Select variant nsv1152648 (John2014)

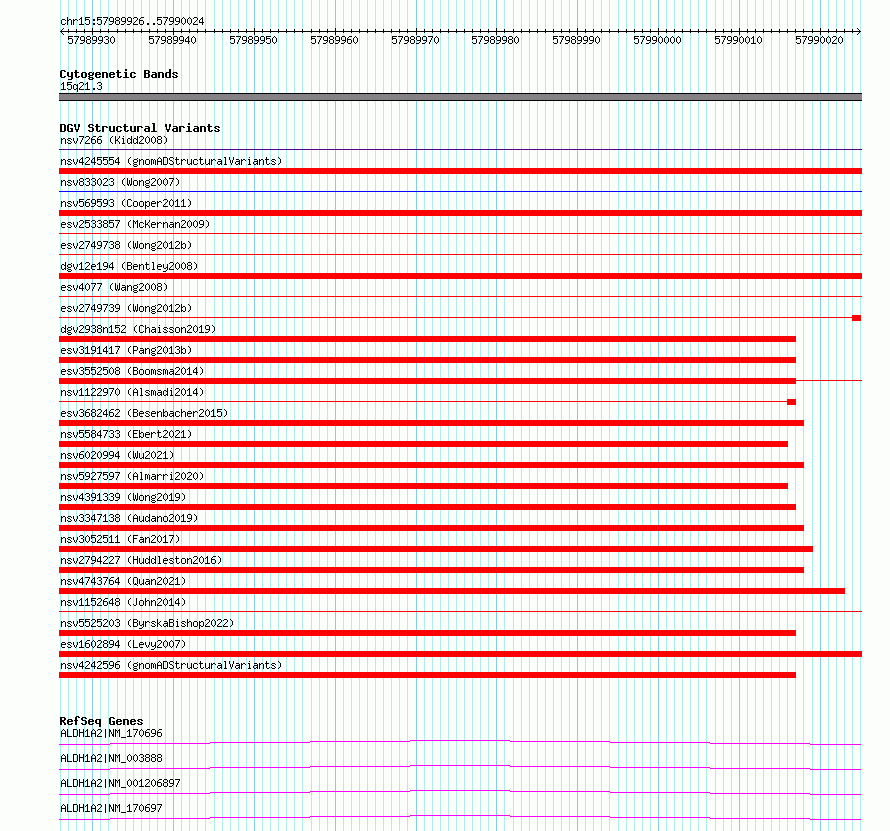pos(123,602)
